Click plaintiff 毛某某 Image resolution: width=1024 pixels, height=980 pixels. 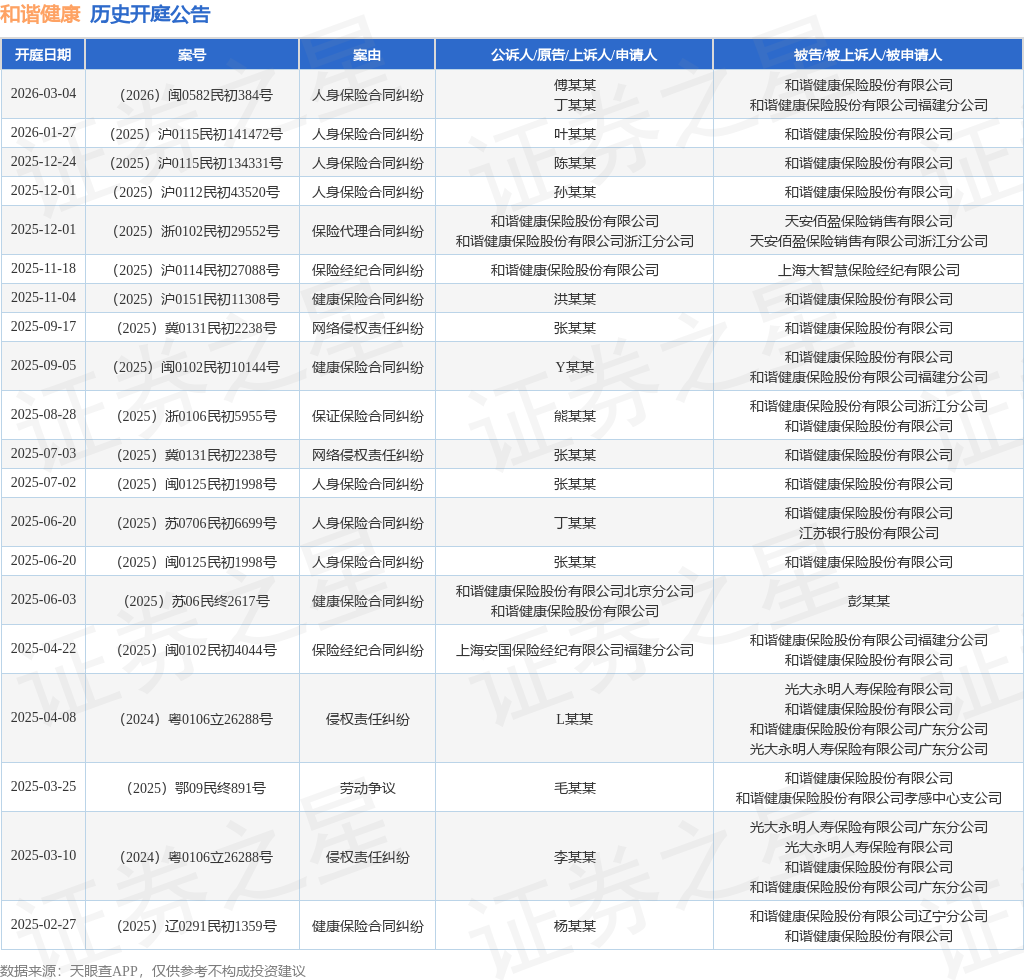pos(574,789)
